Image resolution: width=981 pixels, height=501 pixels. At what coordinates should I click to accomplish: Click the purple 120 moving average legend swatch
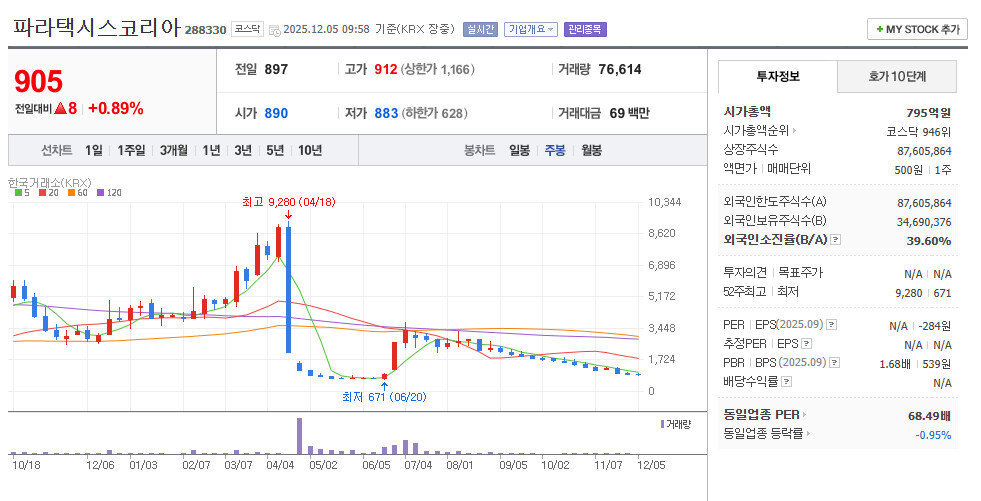pos(100,193)
